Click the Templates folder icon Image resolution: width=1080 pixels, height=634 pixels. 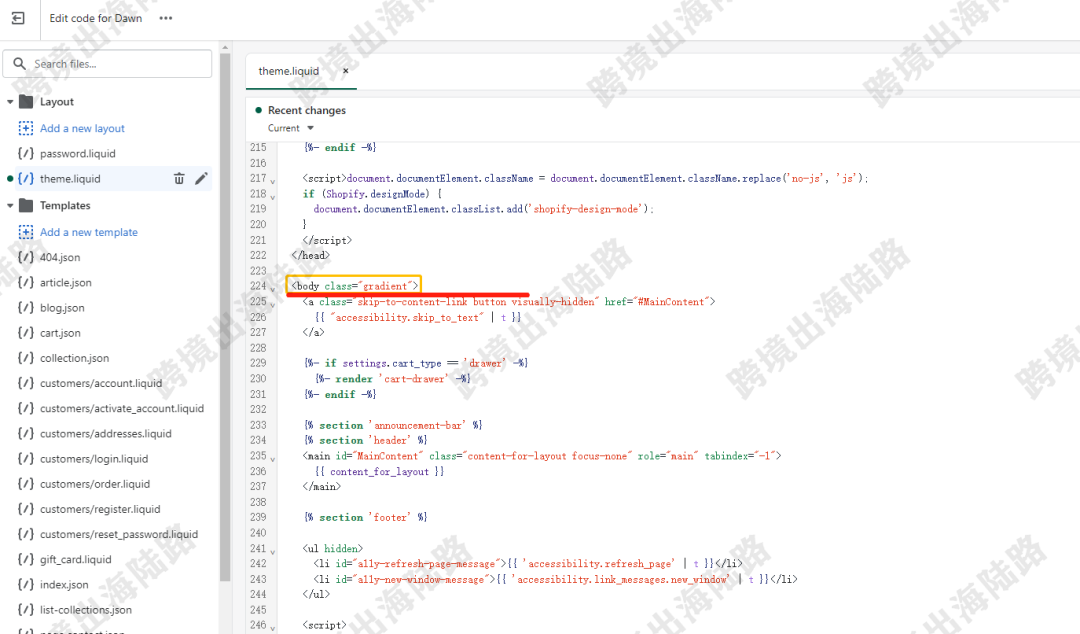click(26, 205)
